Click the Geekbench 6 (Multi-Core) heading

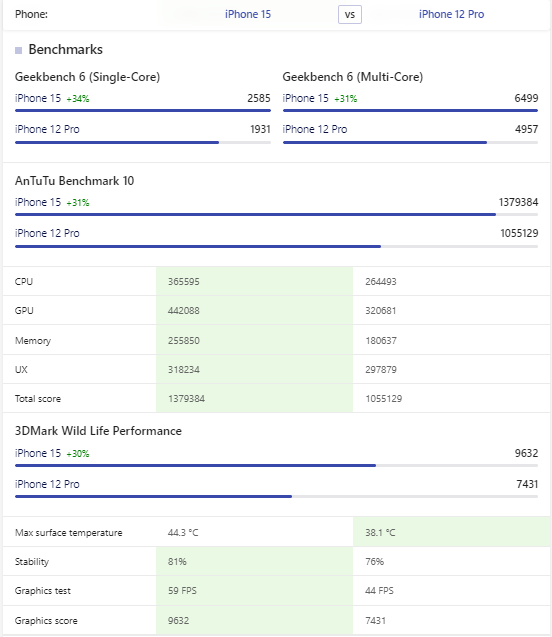(353, 77)
